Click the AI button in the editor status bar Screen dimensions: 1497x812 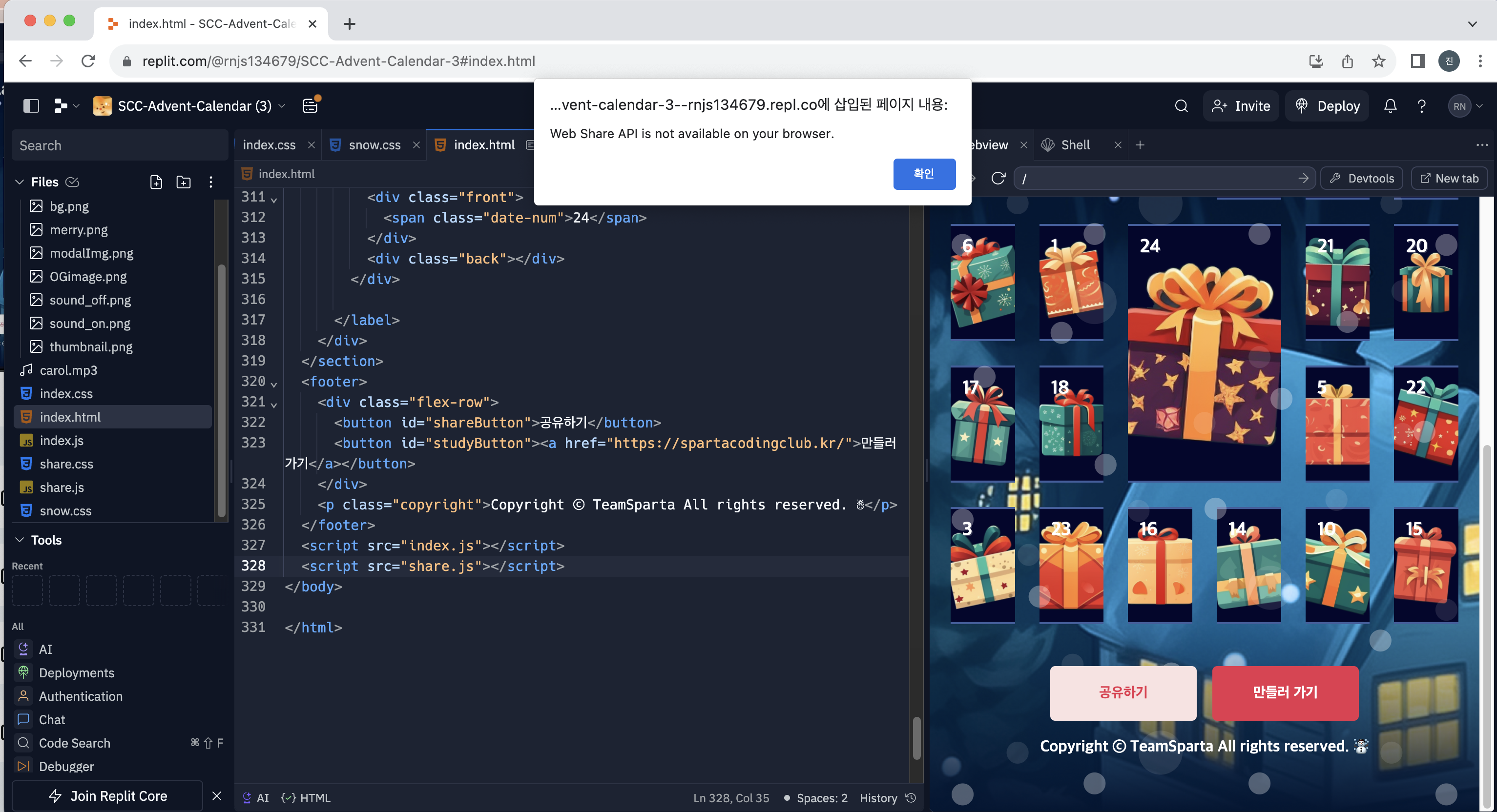pyautogui.click(x=256, y=797)
